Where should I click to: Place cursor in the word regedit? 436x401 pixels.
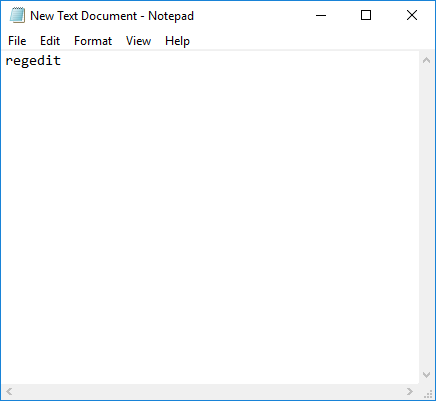[33, 61]
